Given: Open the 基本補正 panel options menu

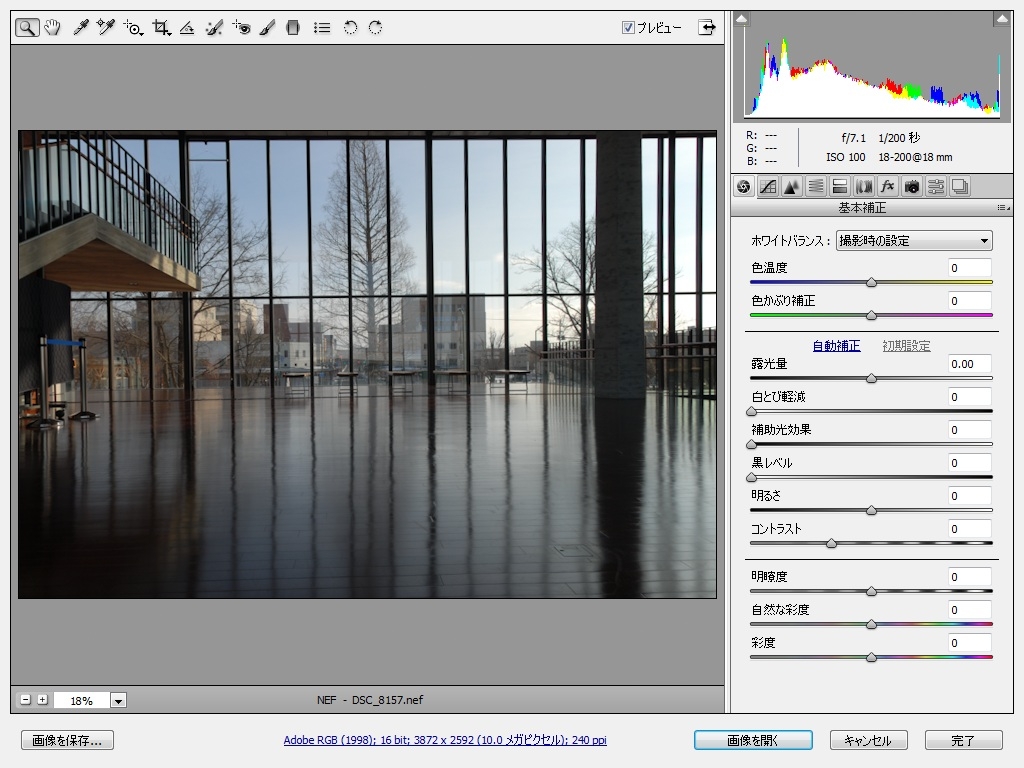Looking at the screenshot, I should point(1002,208).
